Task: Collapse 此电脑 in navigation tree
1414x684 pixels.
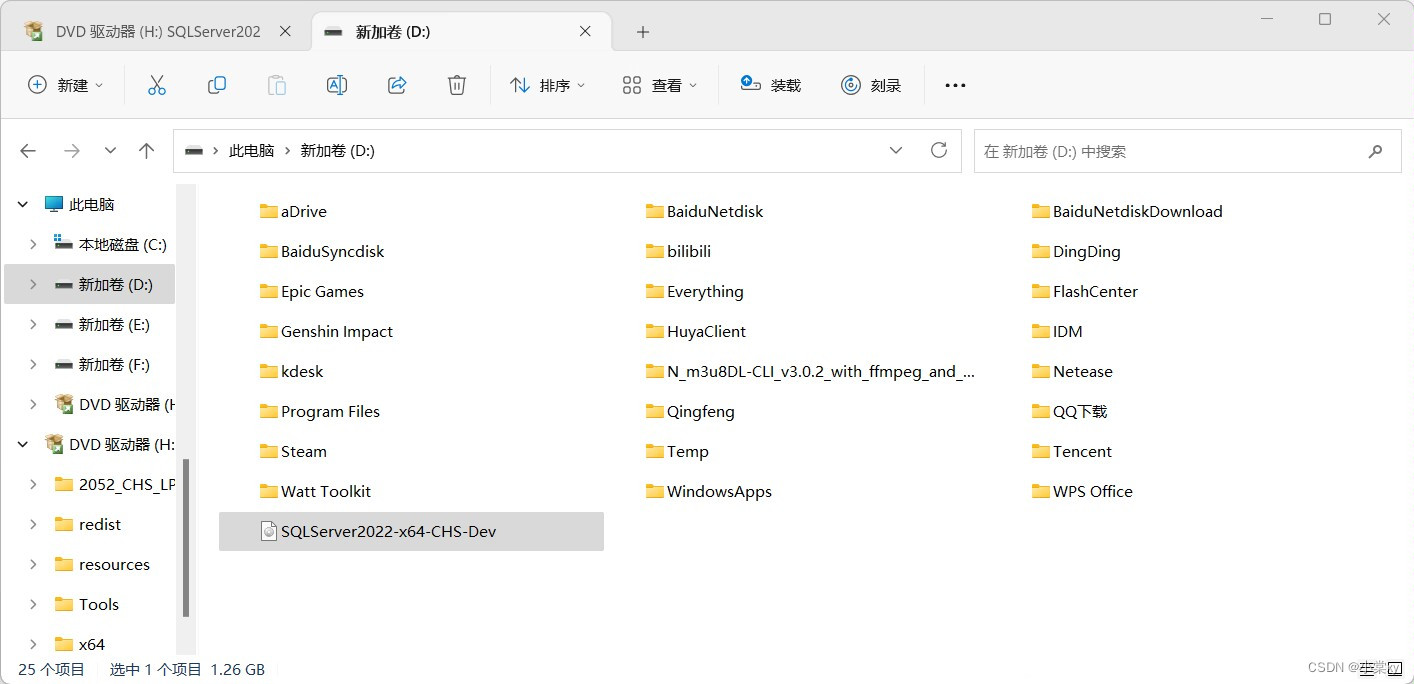Action: [23, 204]
